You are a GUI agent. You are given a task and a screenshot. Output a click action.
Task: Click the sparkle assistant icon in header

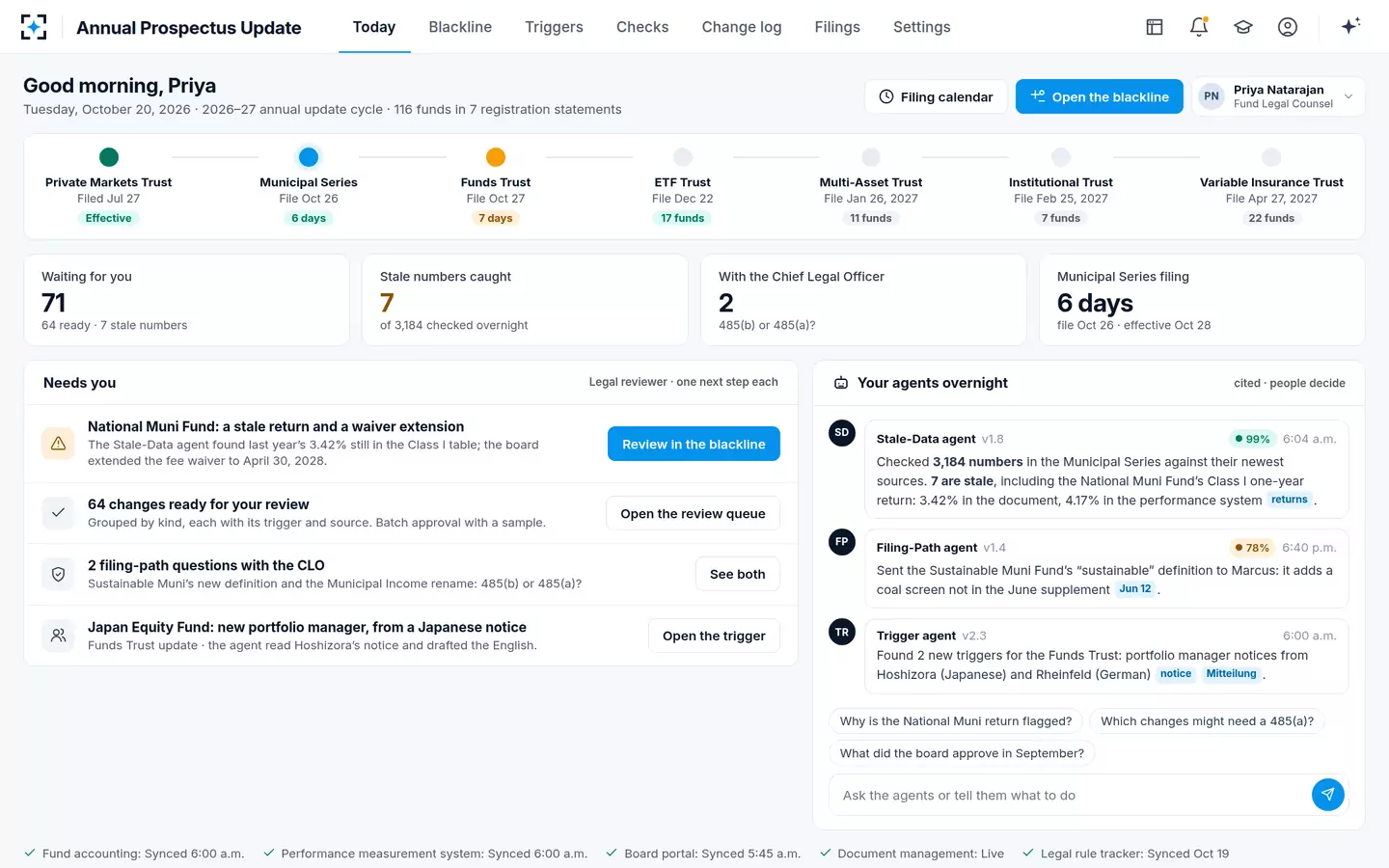(1350, 26)
